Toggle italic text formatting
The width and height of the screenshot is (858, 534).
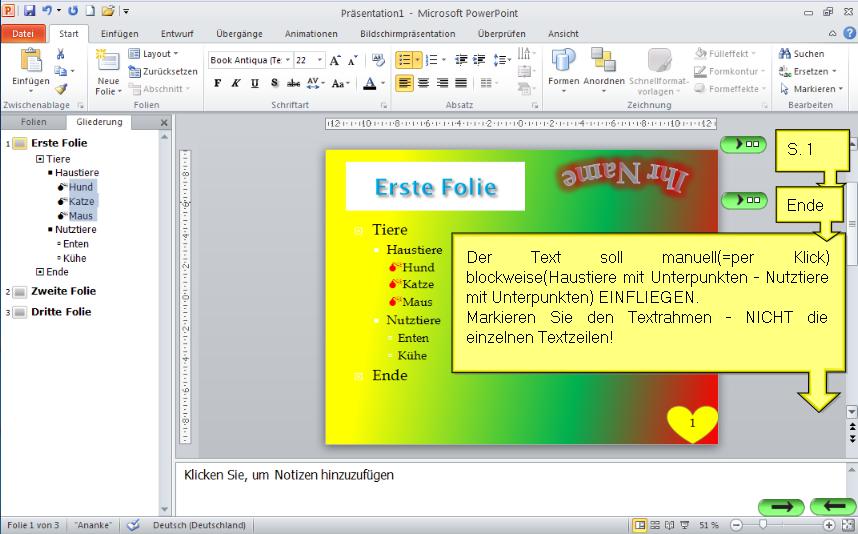point(236,84)
